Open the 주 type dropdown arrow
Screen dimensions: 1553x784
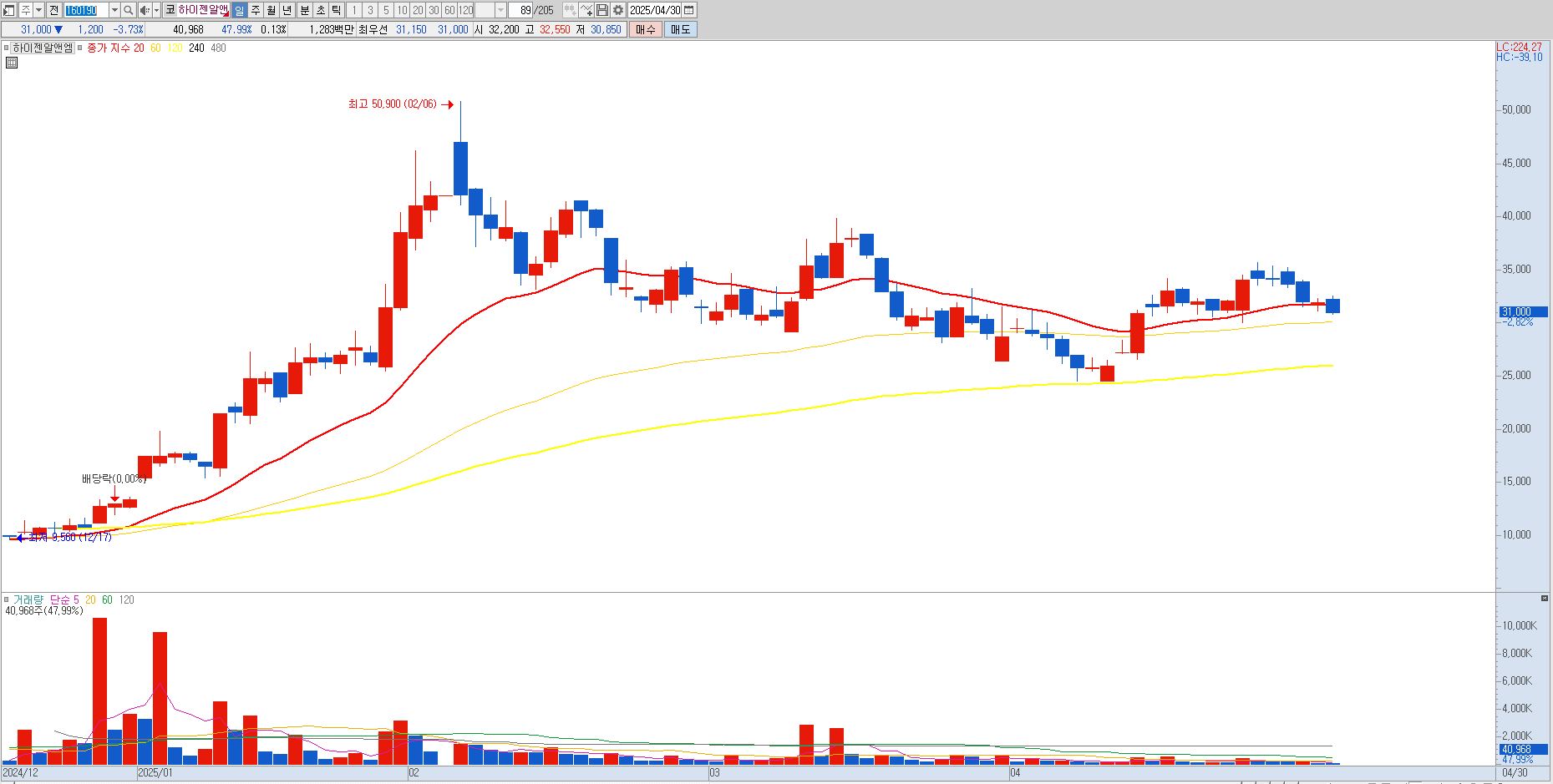click(x=38, y=10)
